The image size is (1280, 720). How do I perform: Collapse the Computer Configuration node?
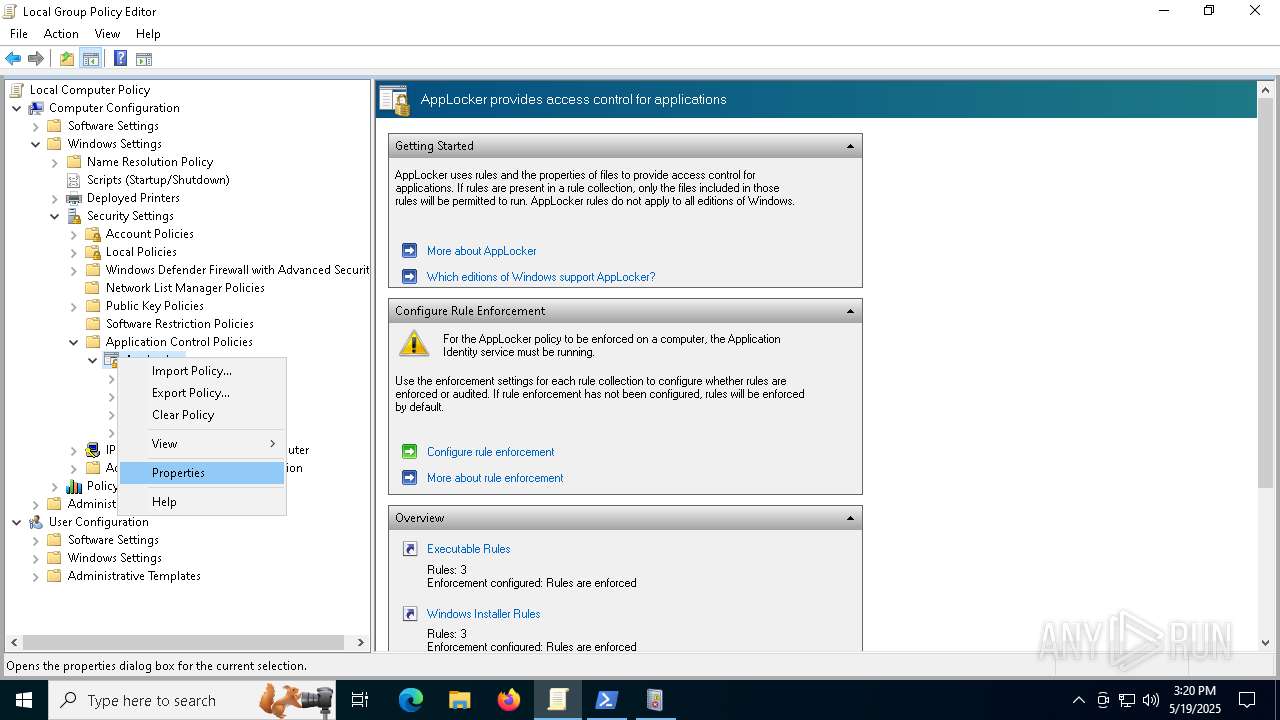coord(17,108)
